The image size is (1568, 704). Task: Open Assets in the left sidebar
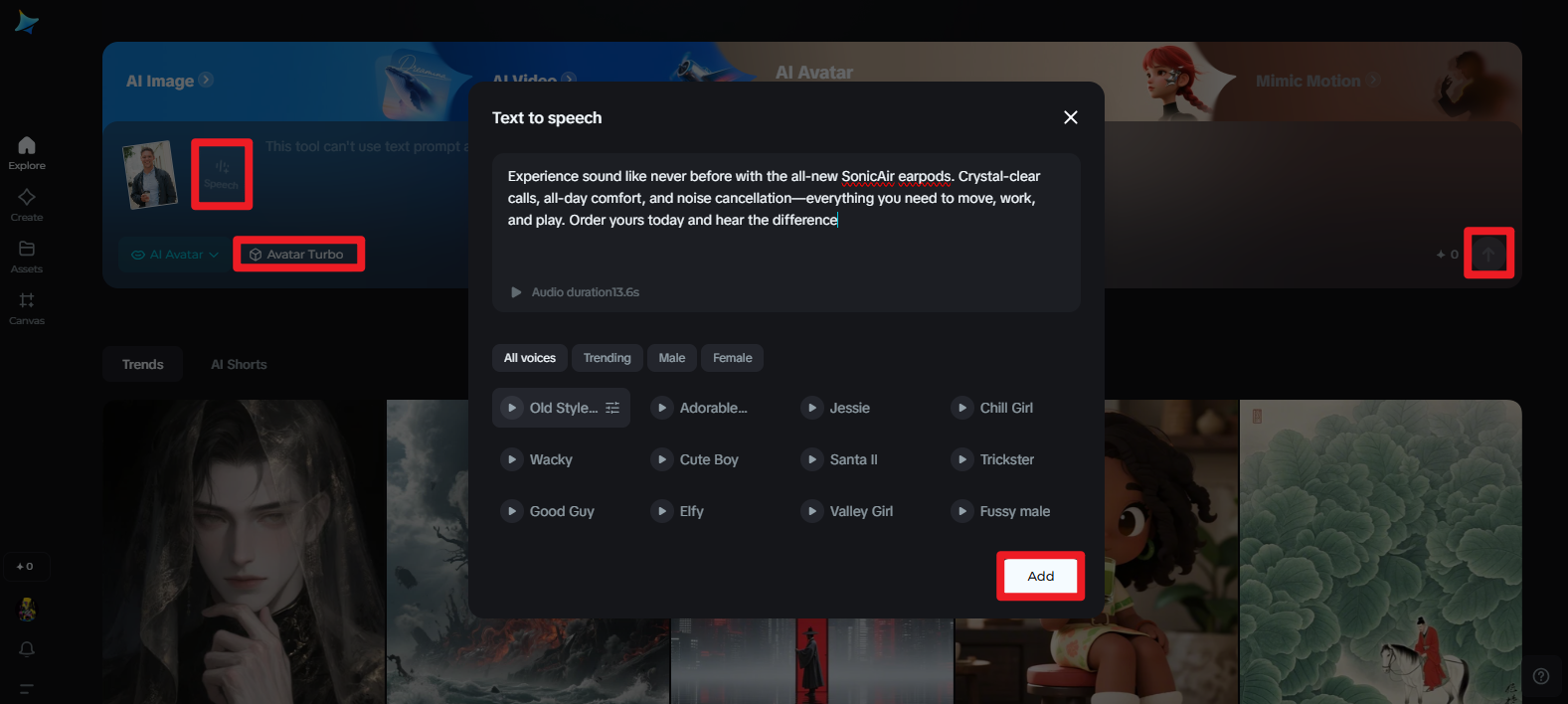point(27,257)
